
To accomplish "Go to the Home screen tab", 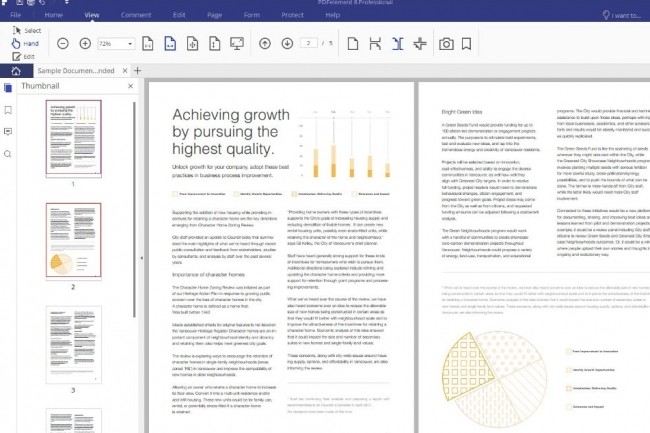I will pyautogui.click(x=16, y=71).
